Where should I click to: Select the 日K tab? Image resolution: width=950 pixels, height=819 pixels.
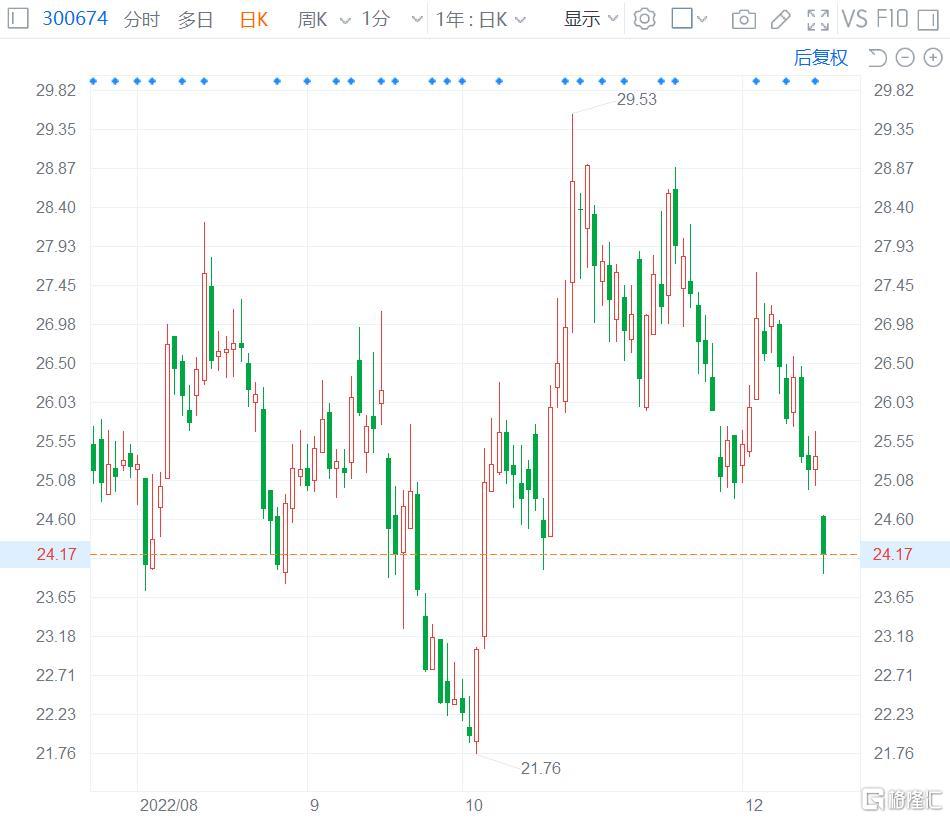coord(253,19)
